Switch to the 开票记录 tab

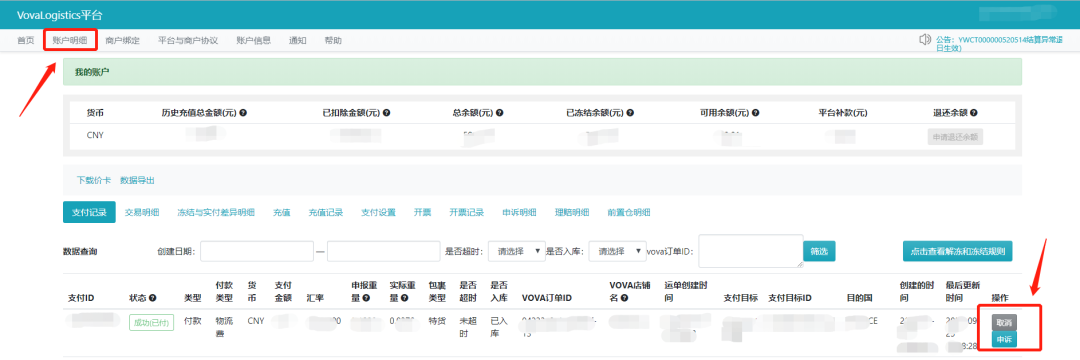pos(467,212)
